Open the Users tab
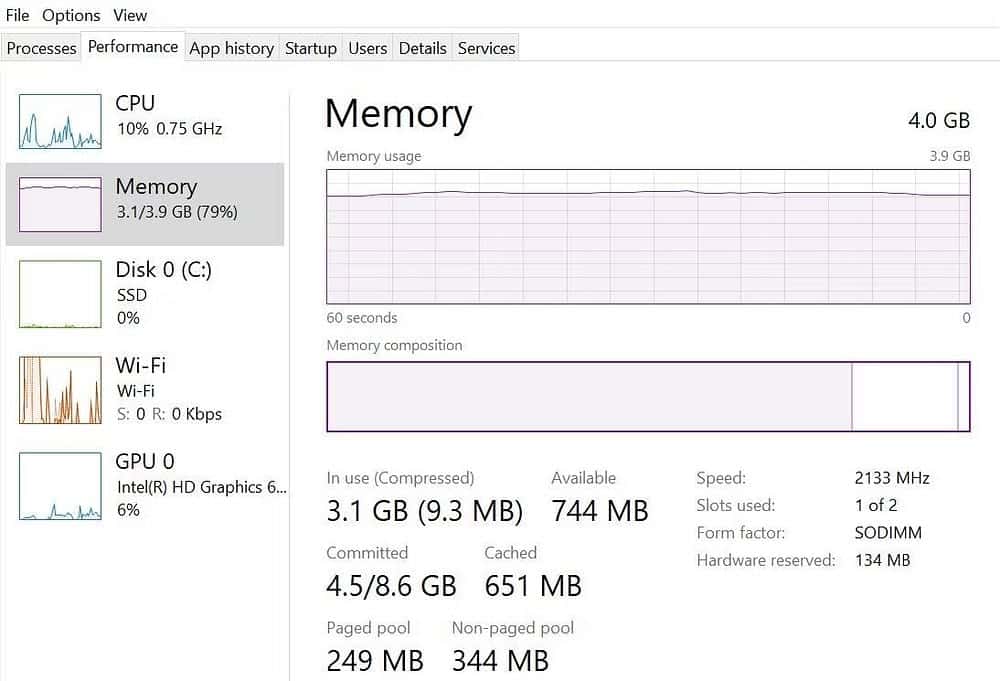The height and width of the screenshot is (681, 1000). [367, 48]
